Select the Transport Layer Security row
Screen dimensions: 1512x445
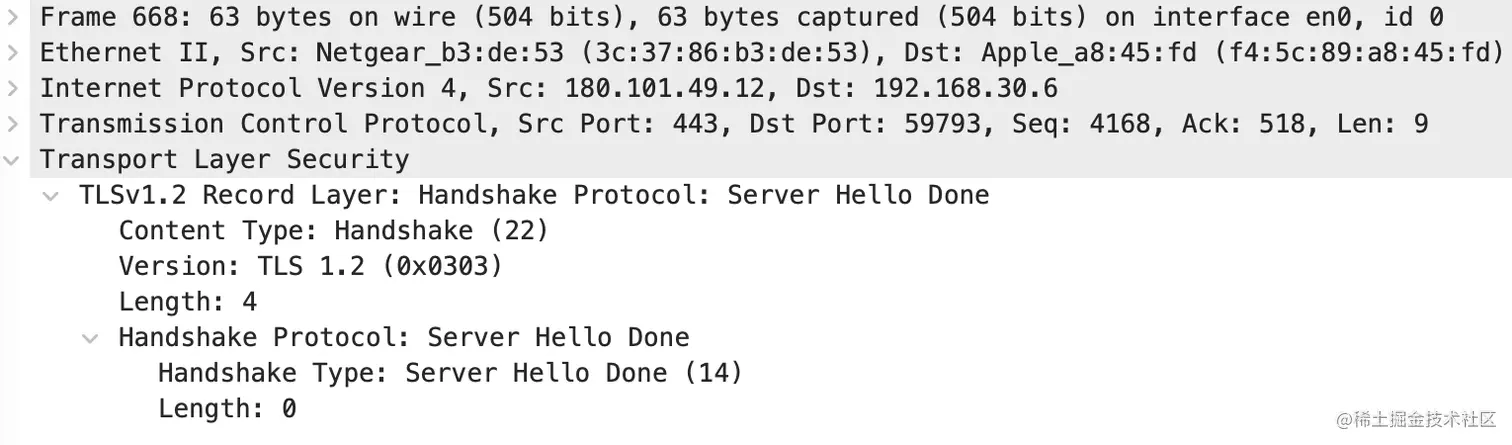click(756, 160)
